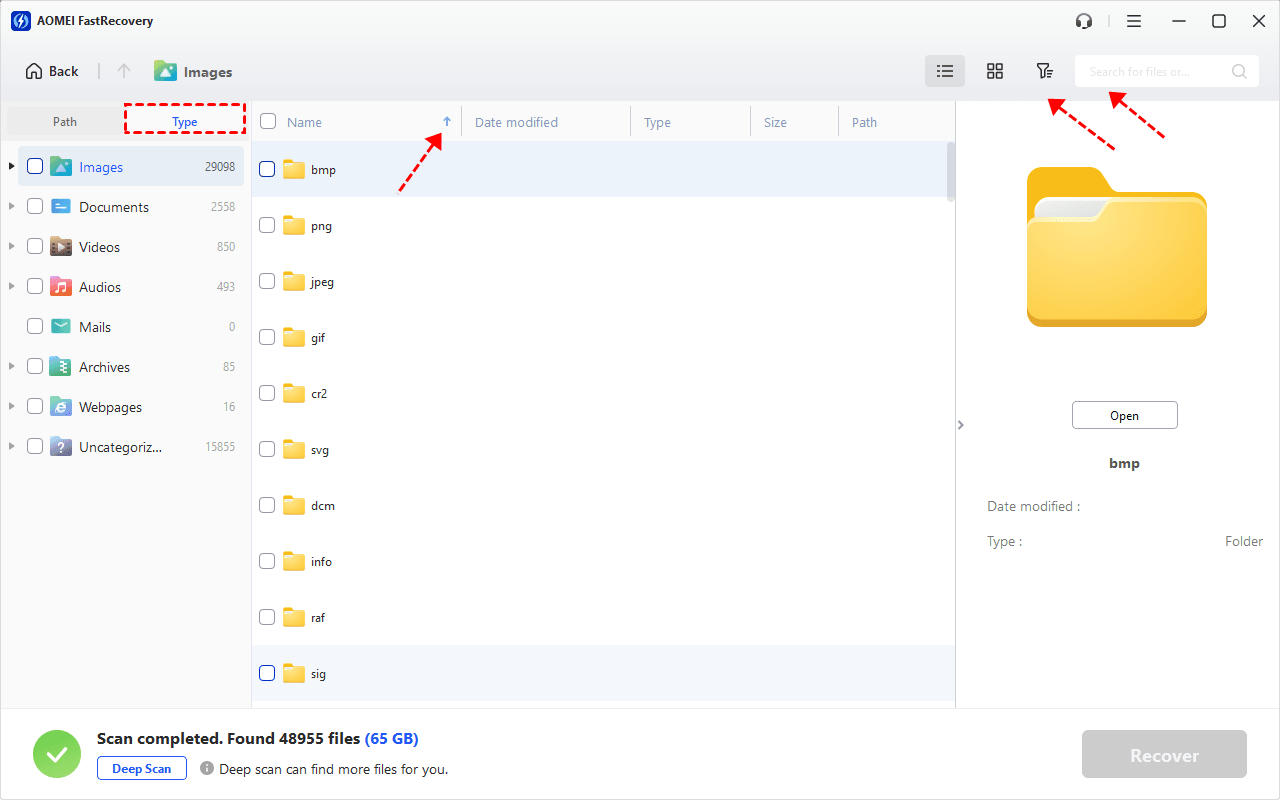Open the filter options icon
Viewport: 1280px width, 800px height.
pyautogui.click(x=1044, y=71)
